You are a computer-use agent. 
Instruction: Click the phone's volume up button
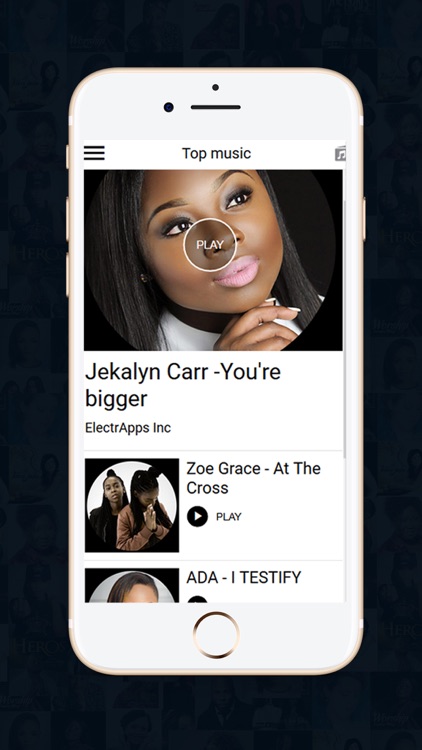coord(68,219)
